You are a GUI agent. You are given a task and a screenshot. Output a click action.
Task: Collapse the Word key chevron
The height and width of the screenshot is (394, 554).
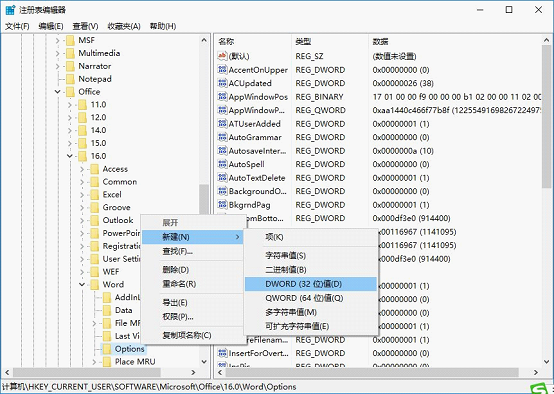click(x=82, y=284)
